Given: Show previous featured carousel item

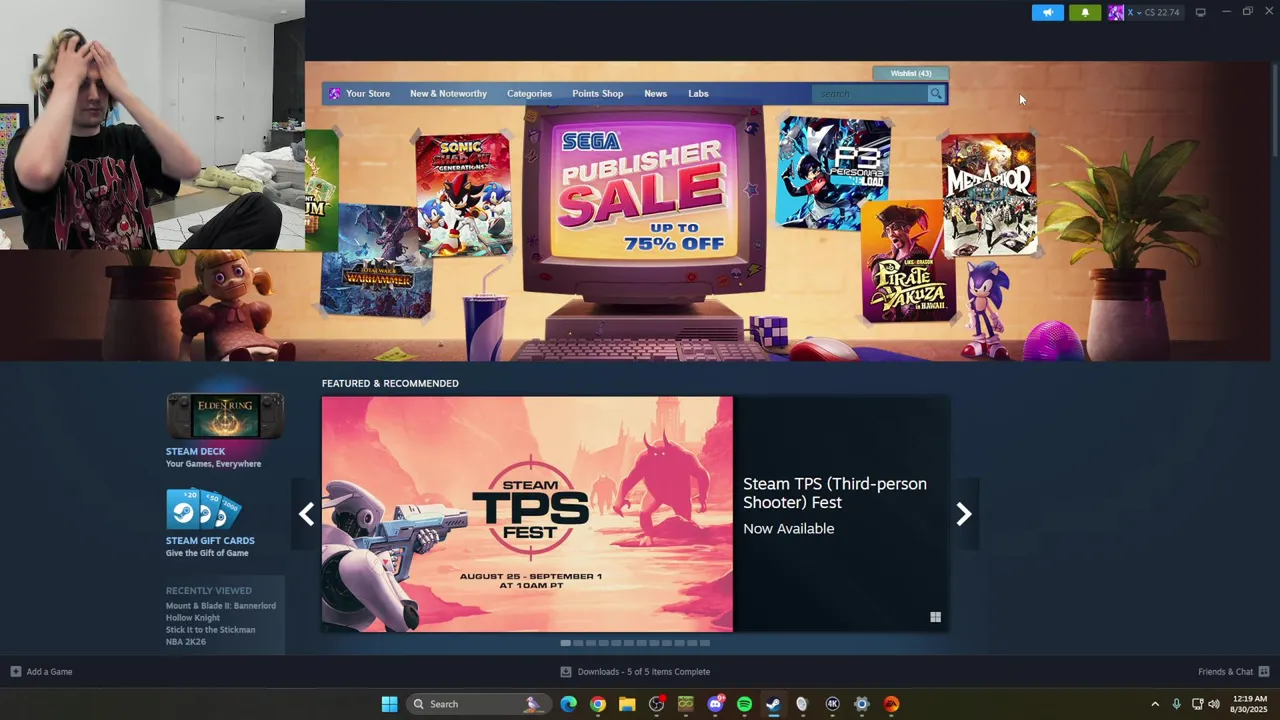Looking at the screenshot, I should (306, 514).
